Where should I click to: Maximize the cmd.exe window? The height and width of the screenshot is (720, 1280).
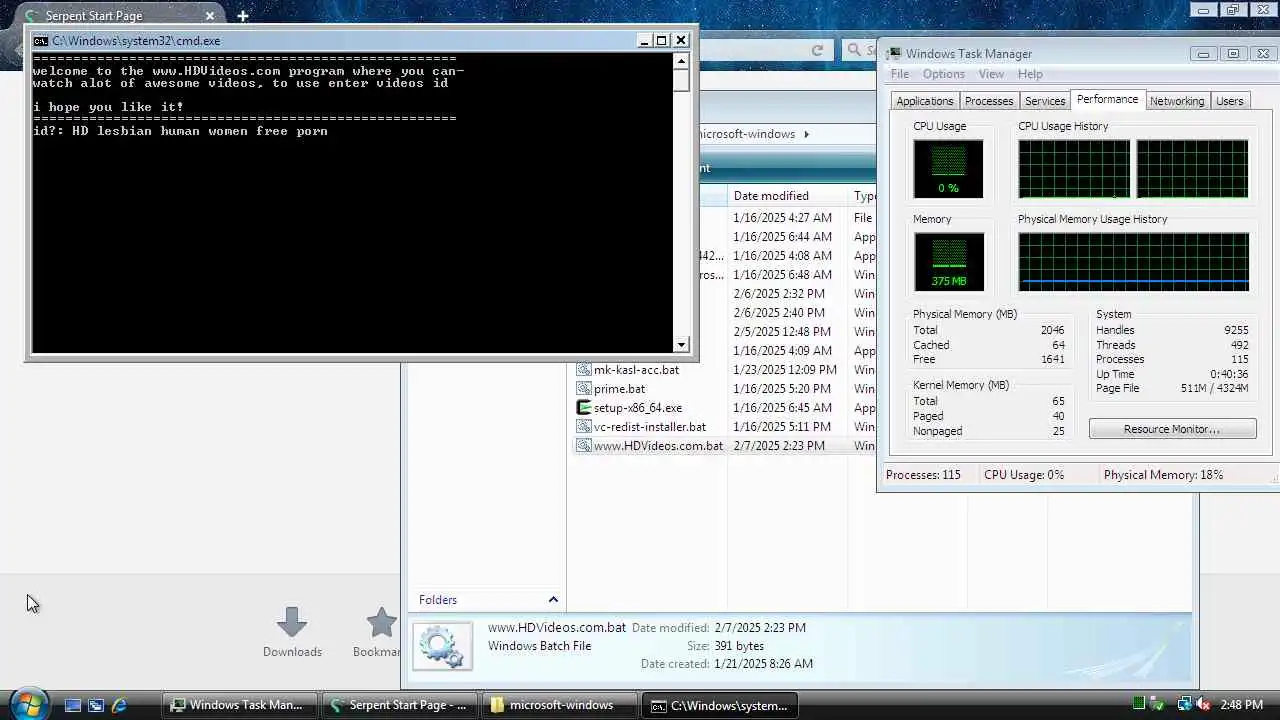point(662,41)
